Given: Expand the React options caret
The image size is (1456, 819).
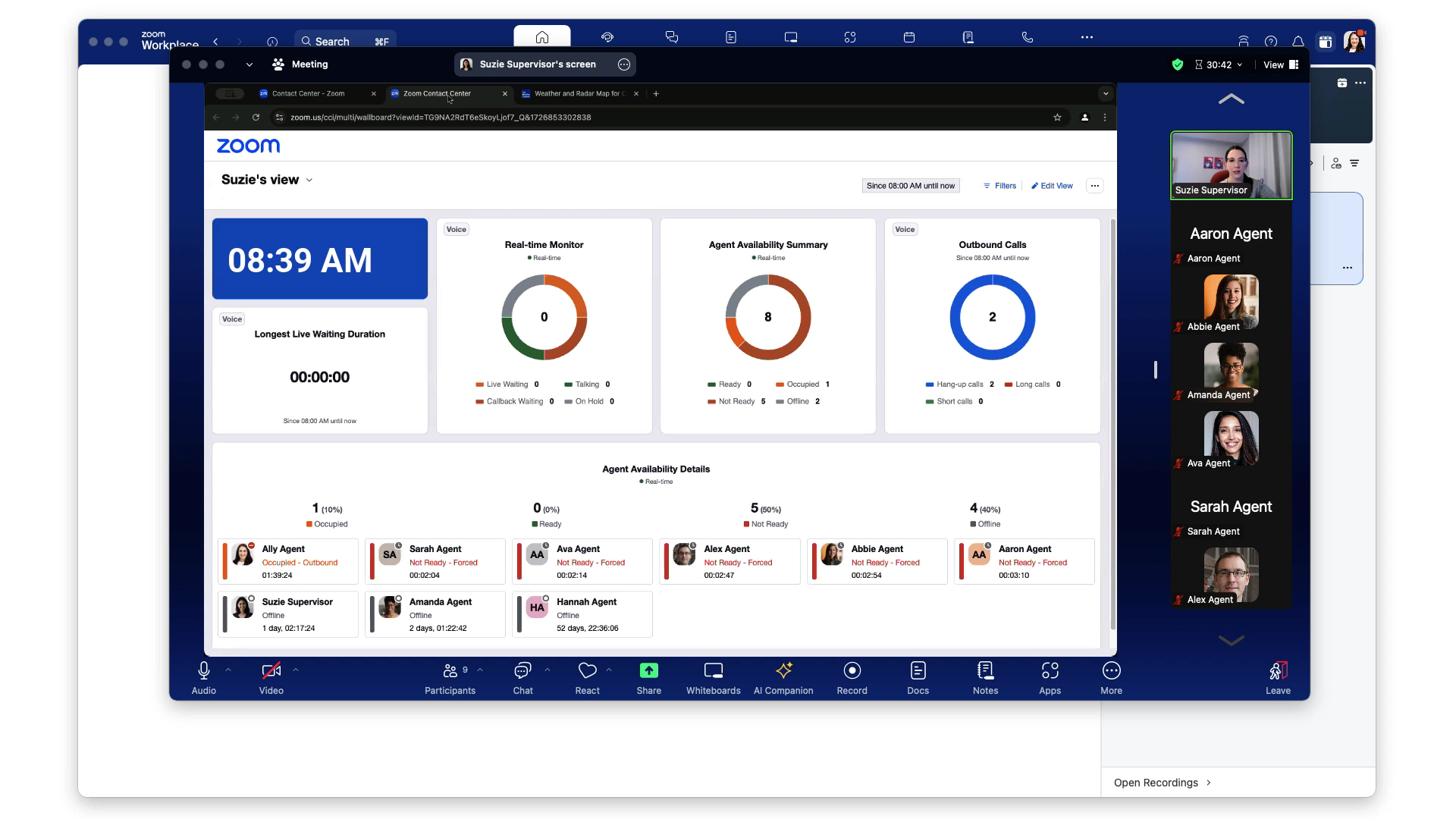Looking at the screenshot, I should [609, 670].
